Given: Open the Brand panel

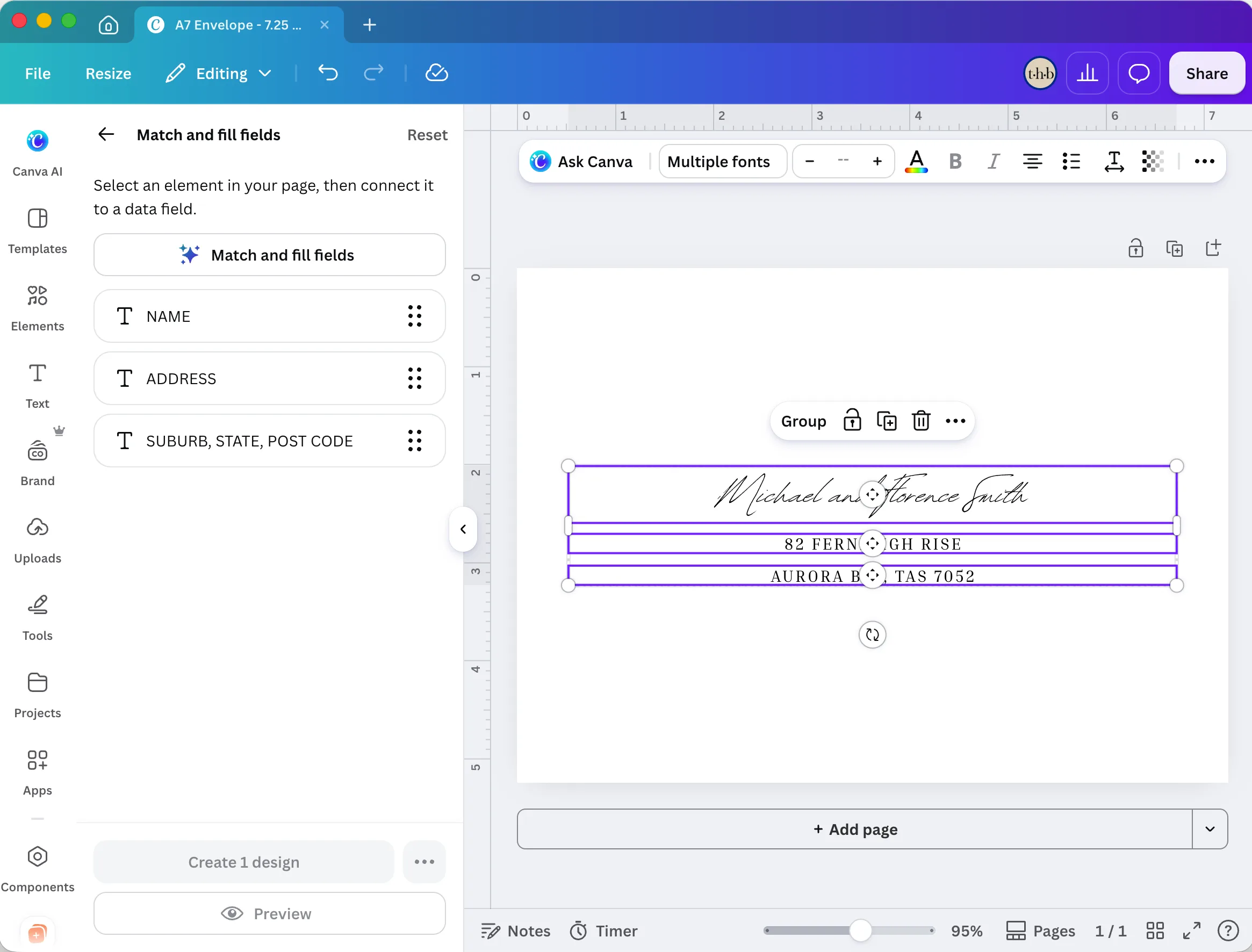Looking at the screenshot, I should point(38,463).
